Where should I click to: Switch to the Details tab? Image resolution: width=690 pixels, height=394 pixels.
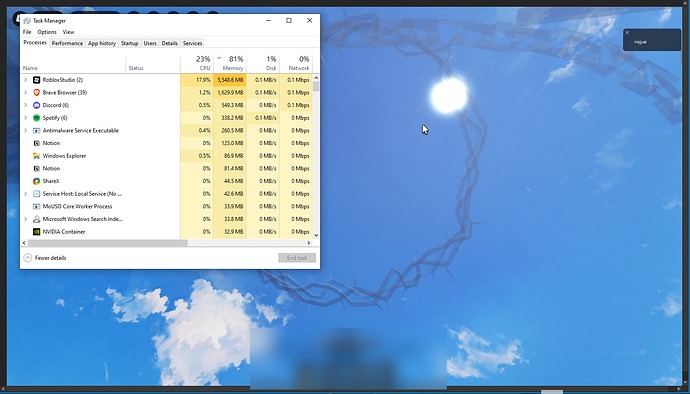pos(169,43)
